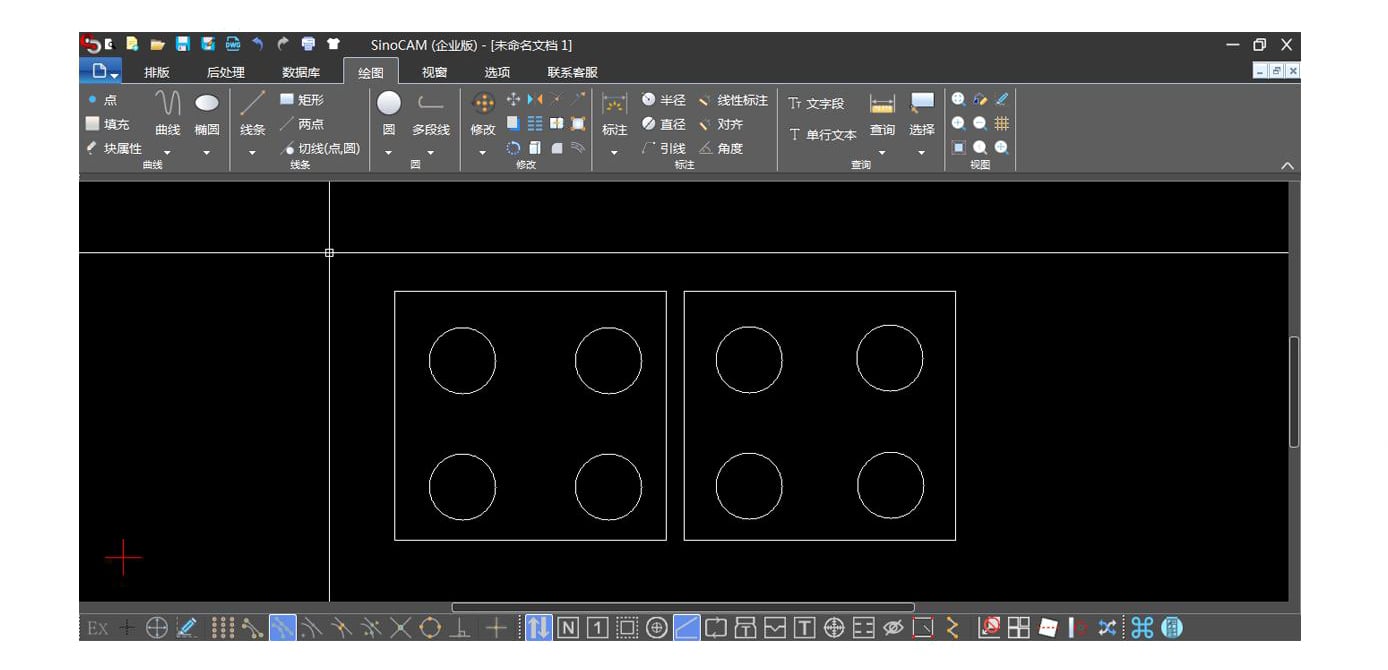
Task: Toggle the N button in bottom toolbar
Action: 568,627
